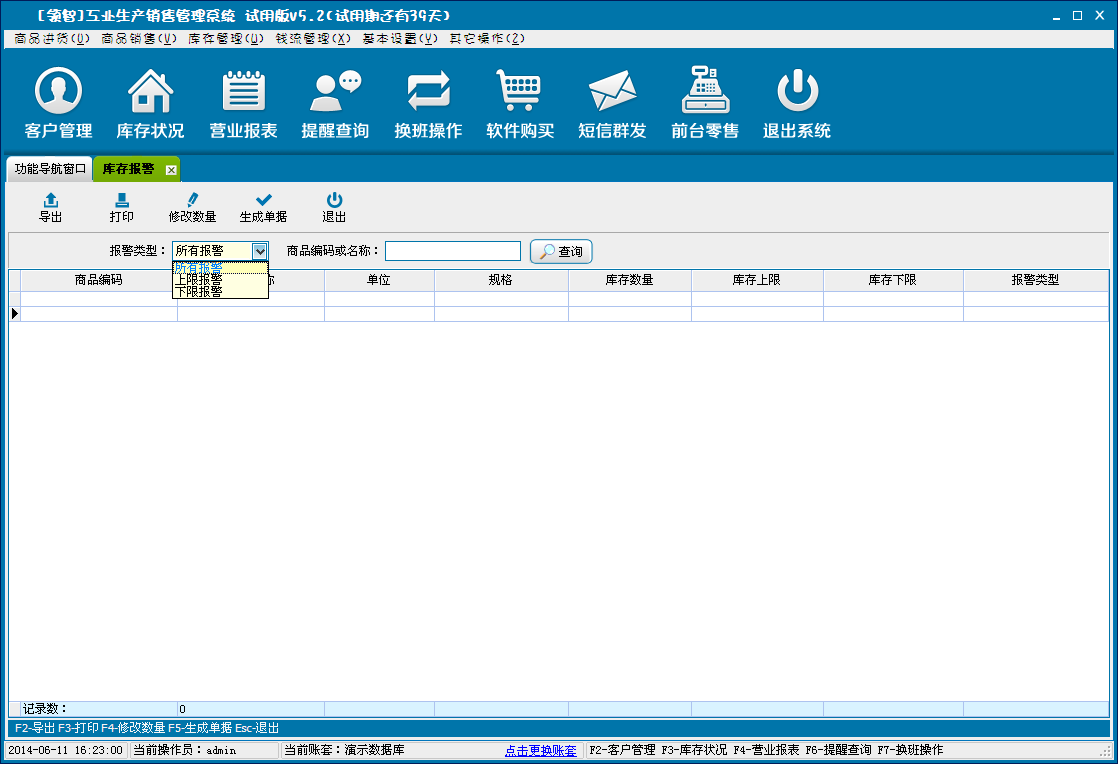Choose 下限报警 in the dropdown list
The width and height of the screenshot is (1118, 764).
199,292
